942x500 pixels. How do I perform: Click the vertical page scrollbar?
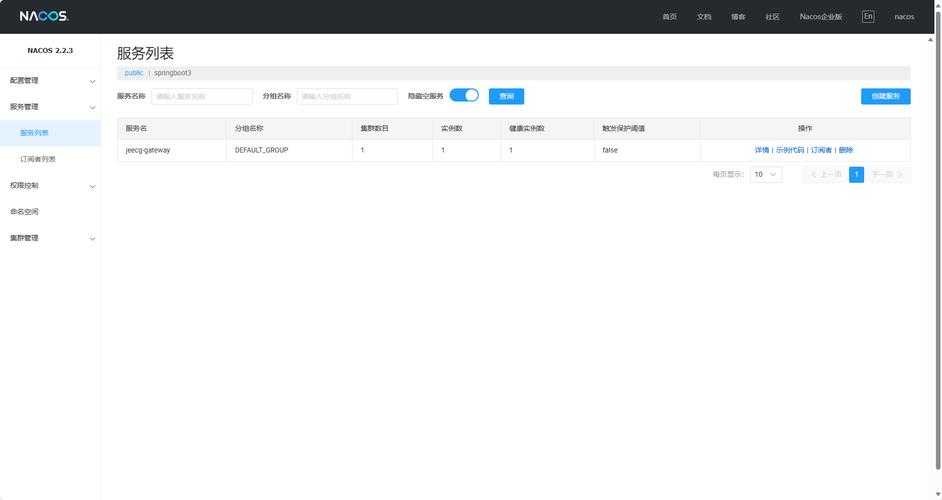pyautogui.click(x=938, y=240)
